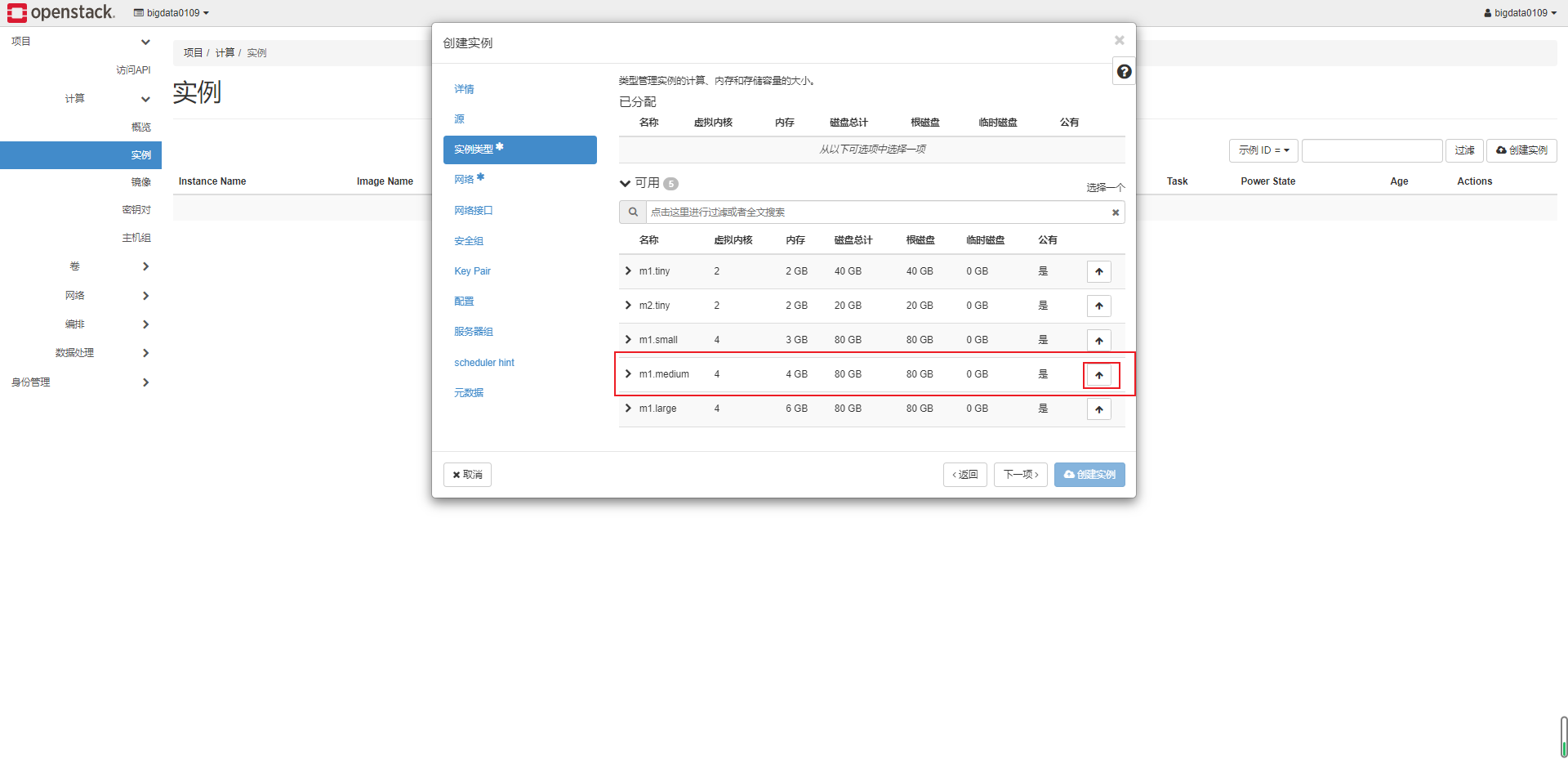Viewport: 1568px width, 773px height.
Task: Expand the 网络 sidebar section
Action: (145, 296)
